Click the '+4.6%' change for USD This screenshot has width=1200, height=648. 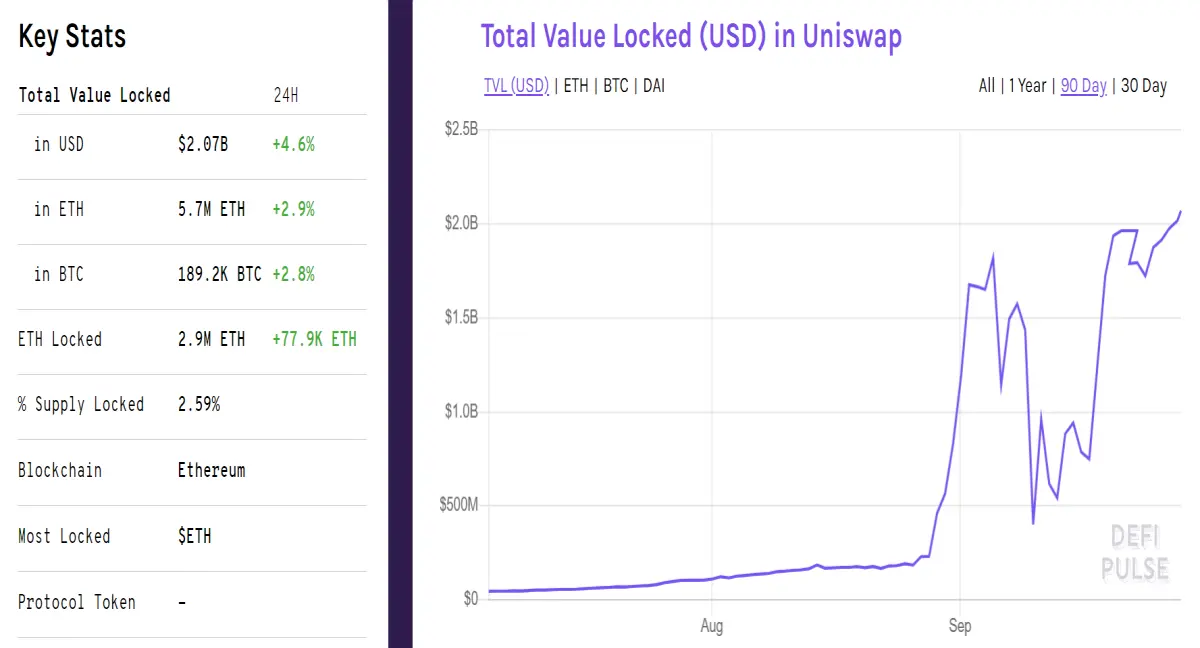click(x=293, y=144)
